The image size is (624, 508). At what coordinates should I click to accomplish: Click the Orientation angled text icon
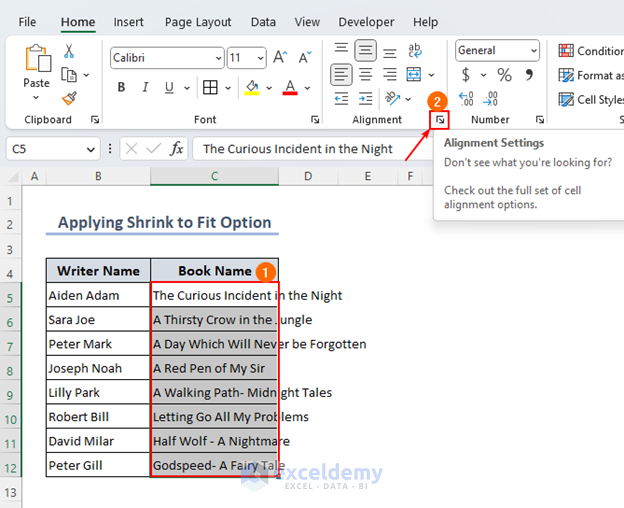(x=392, y=98)
